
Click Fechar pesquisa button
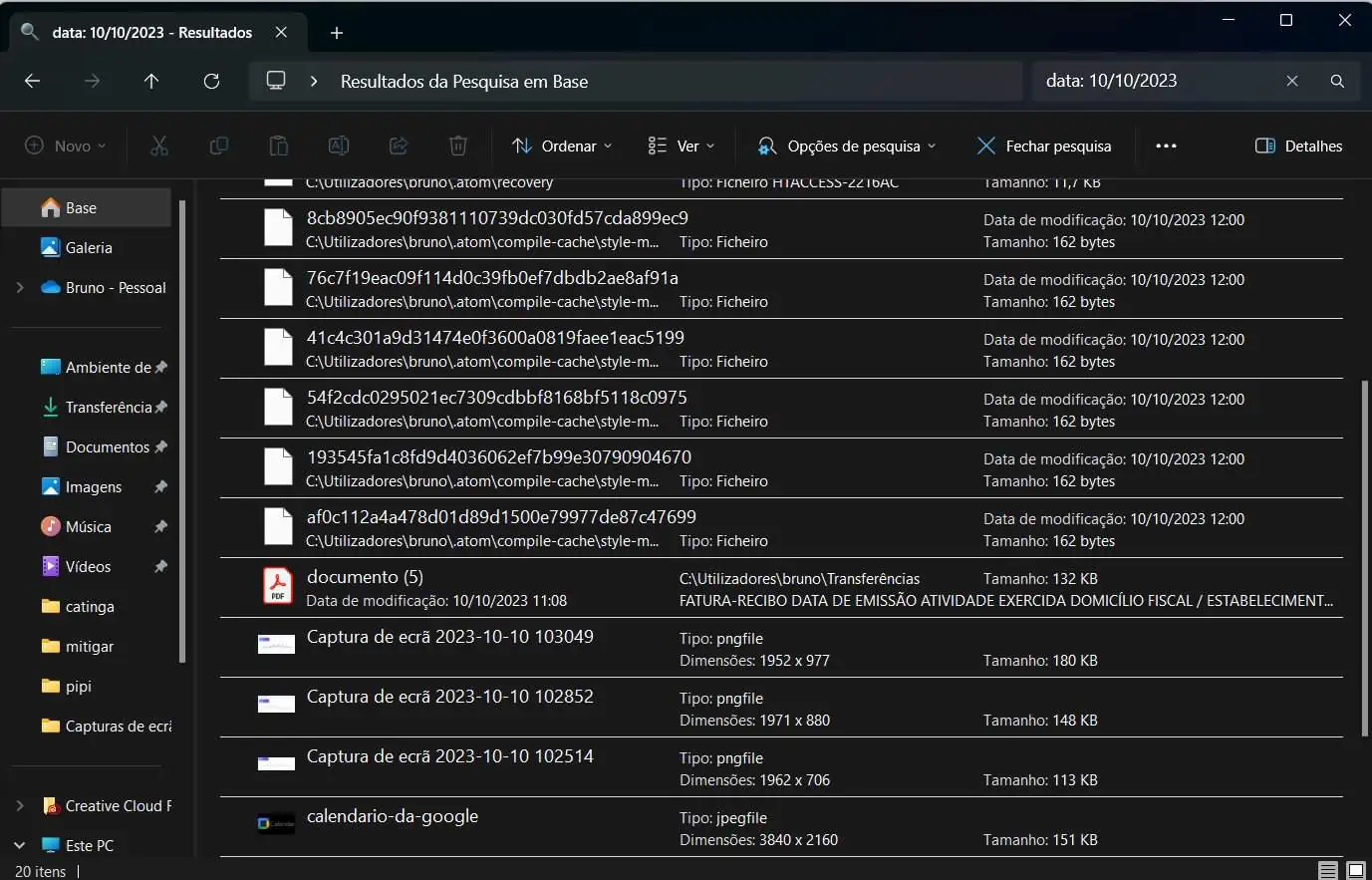coord(1043,147)
